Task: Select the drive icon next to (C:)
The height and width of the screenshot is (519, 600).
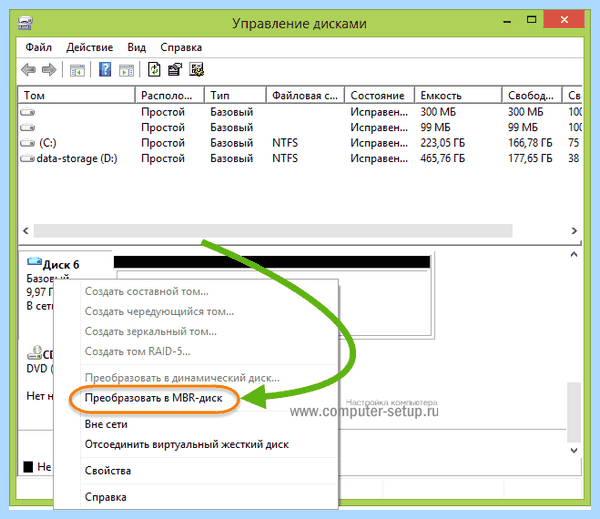Action: pyautogui.click(x=28, y=143)
